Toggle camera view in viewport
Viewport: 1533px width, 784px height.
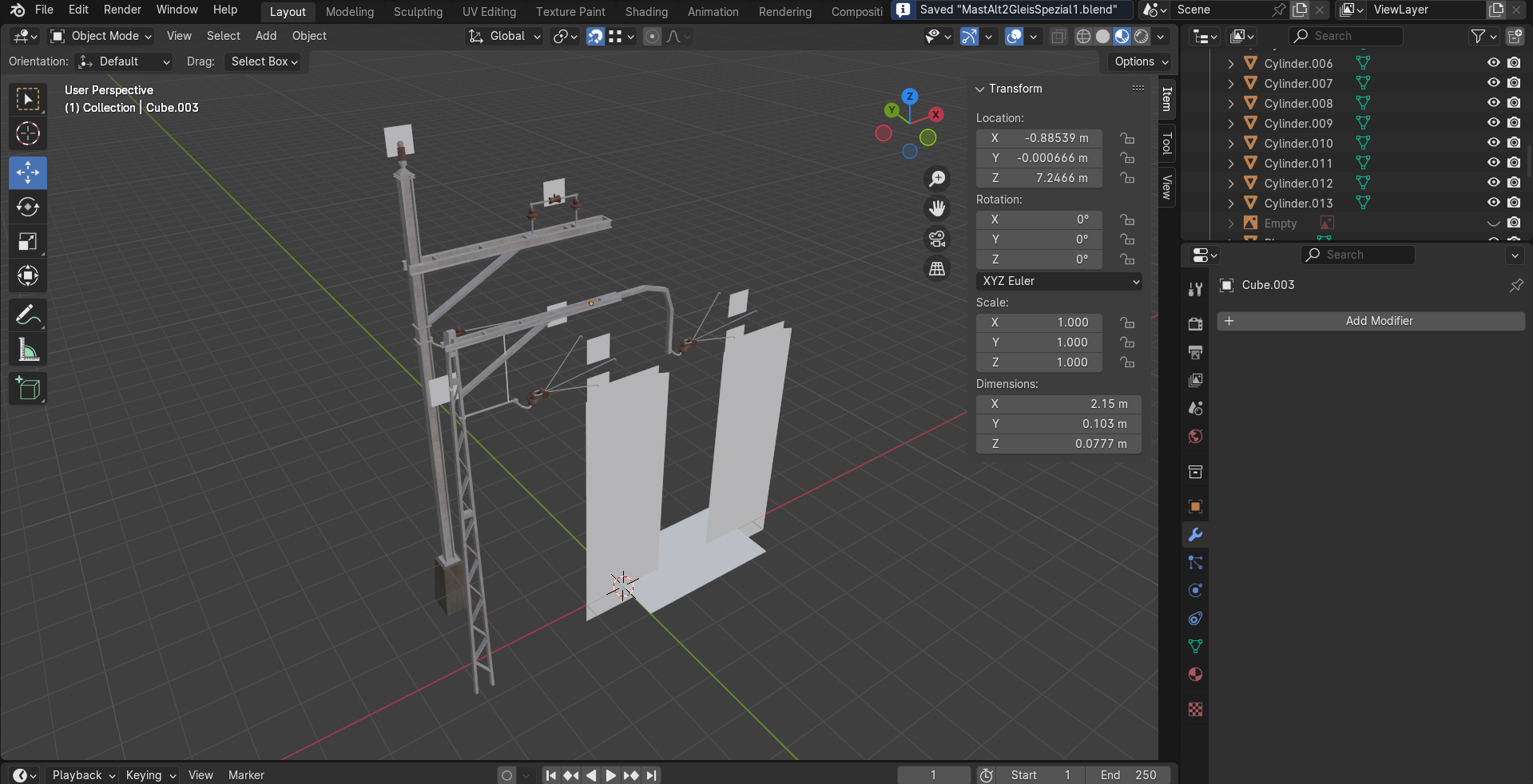[937, 239]
